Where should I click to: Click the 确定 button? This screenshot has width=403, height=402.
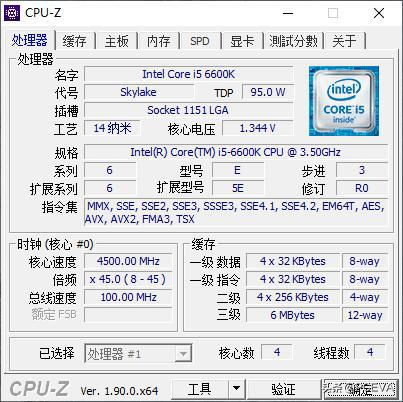tap(361, 389)
